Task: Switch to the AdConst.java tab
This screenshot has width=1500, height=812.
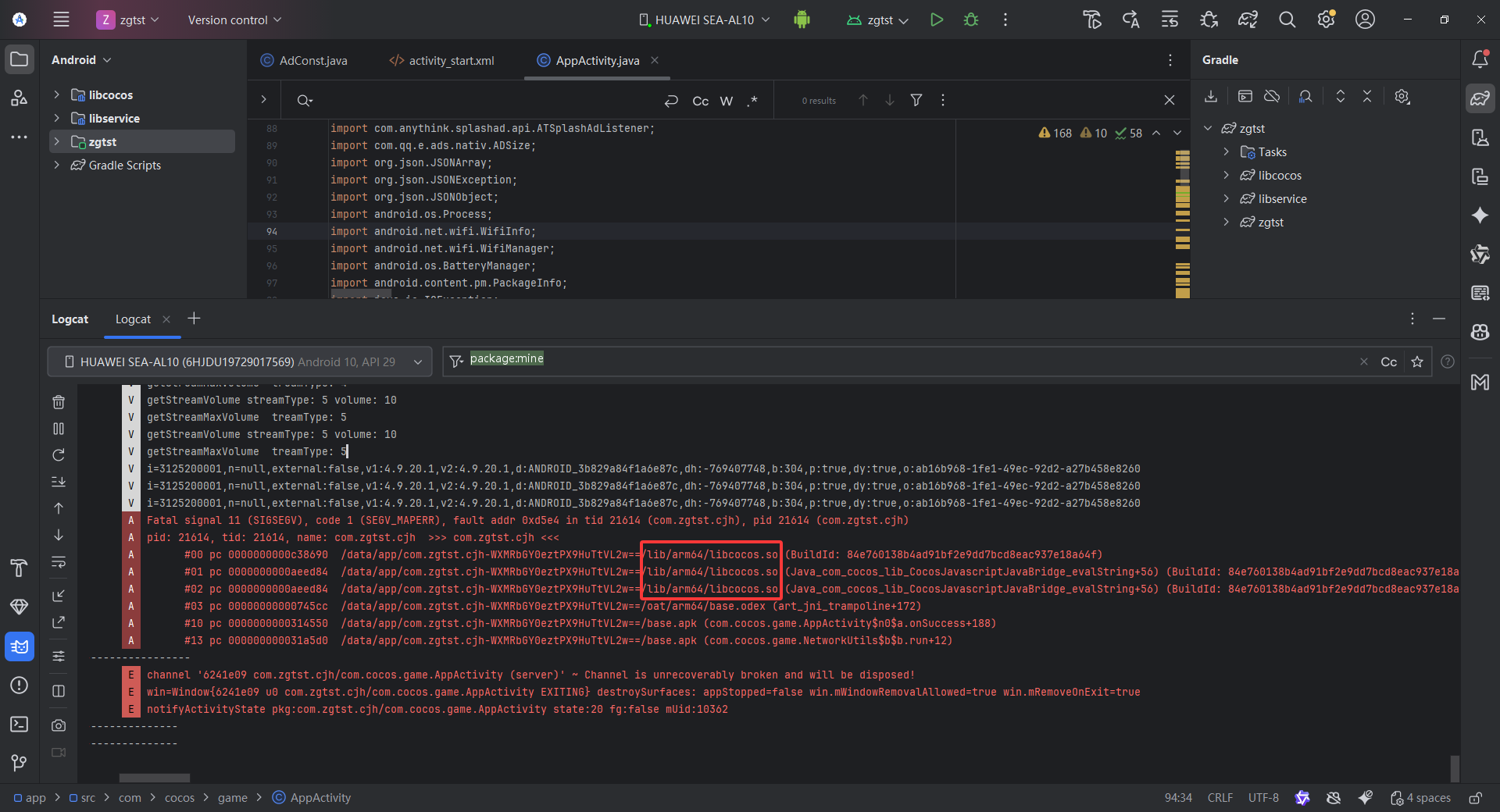Action: [x=312, y=61]
